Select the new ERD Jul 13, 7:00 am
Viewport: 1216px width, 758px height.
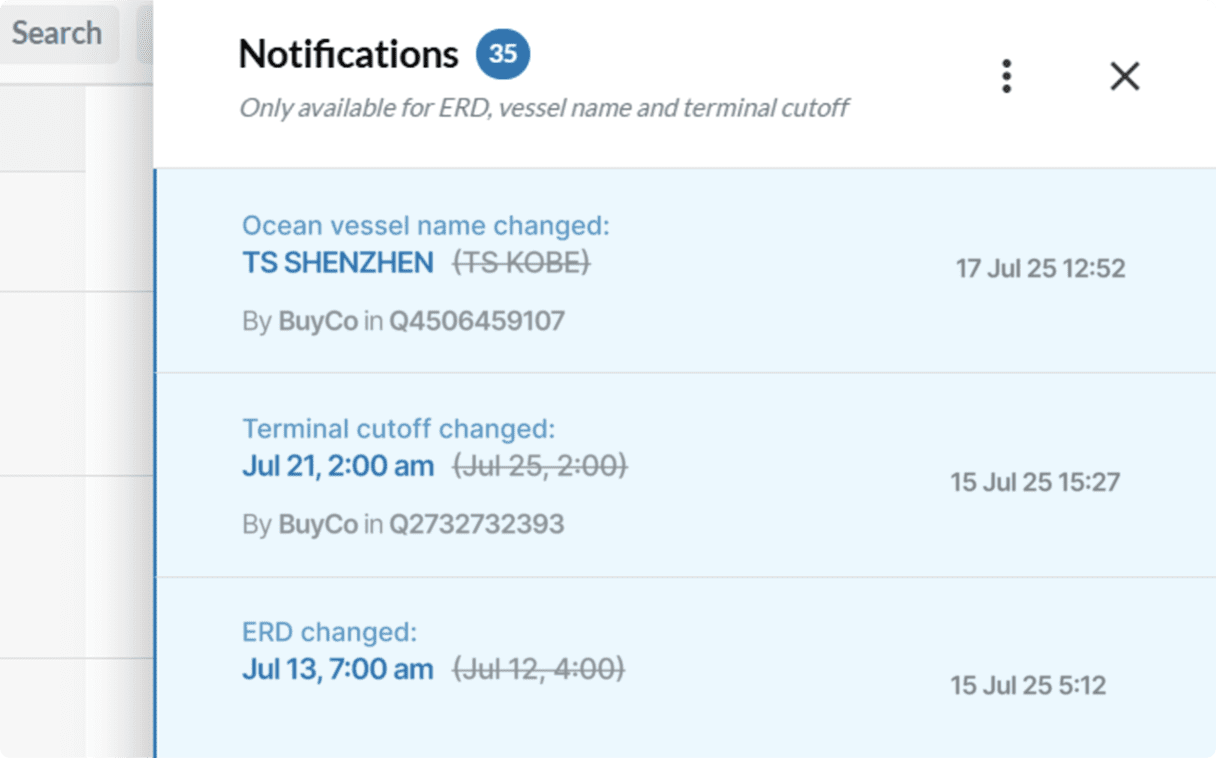click(338, 669)
